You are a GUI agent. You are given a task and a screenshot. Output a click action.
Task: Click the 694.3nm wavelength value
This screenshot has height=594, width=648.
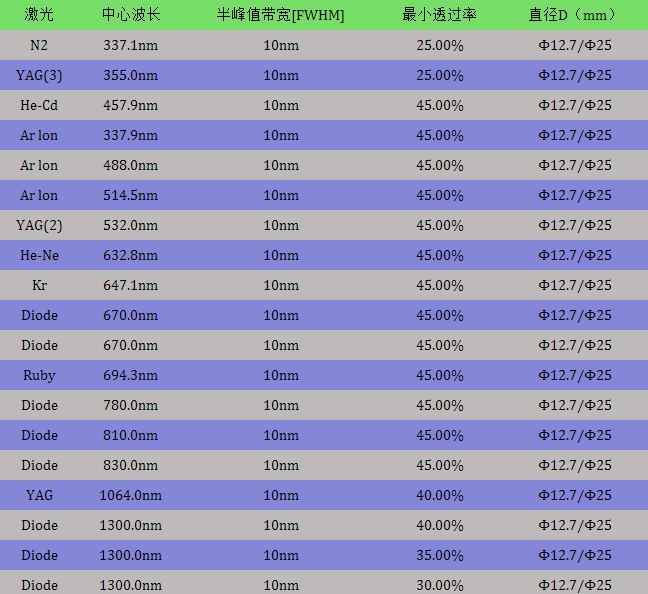(131, 375)
